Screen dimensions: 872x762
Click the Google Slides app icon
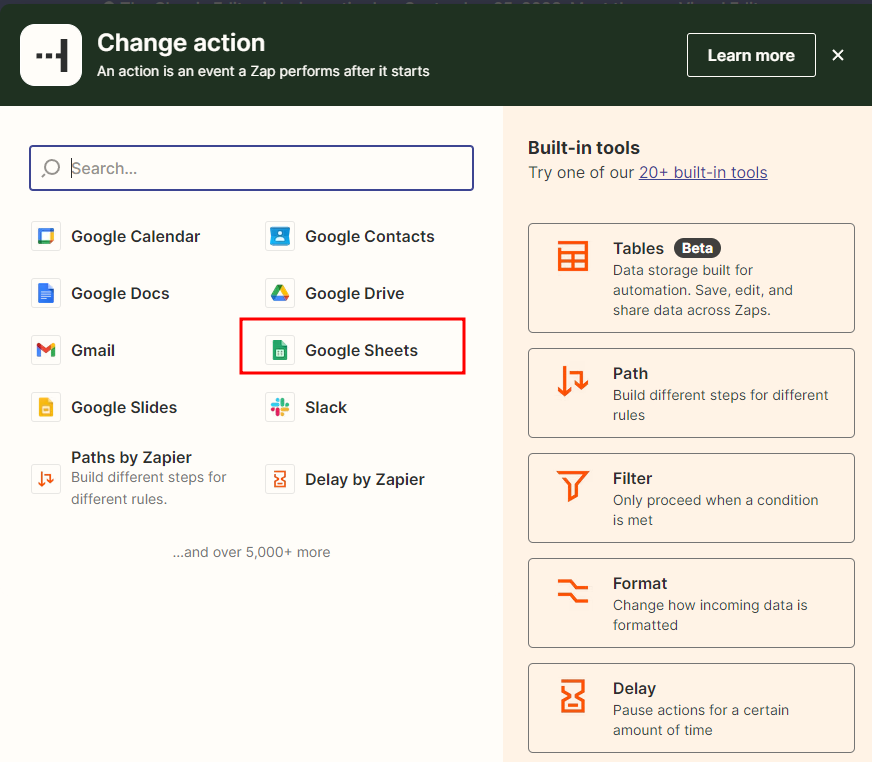(46, 407)
